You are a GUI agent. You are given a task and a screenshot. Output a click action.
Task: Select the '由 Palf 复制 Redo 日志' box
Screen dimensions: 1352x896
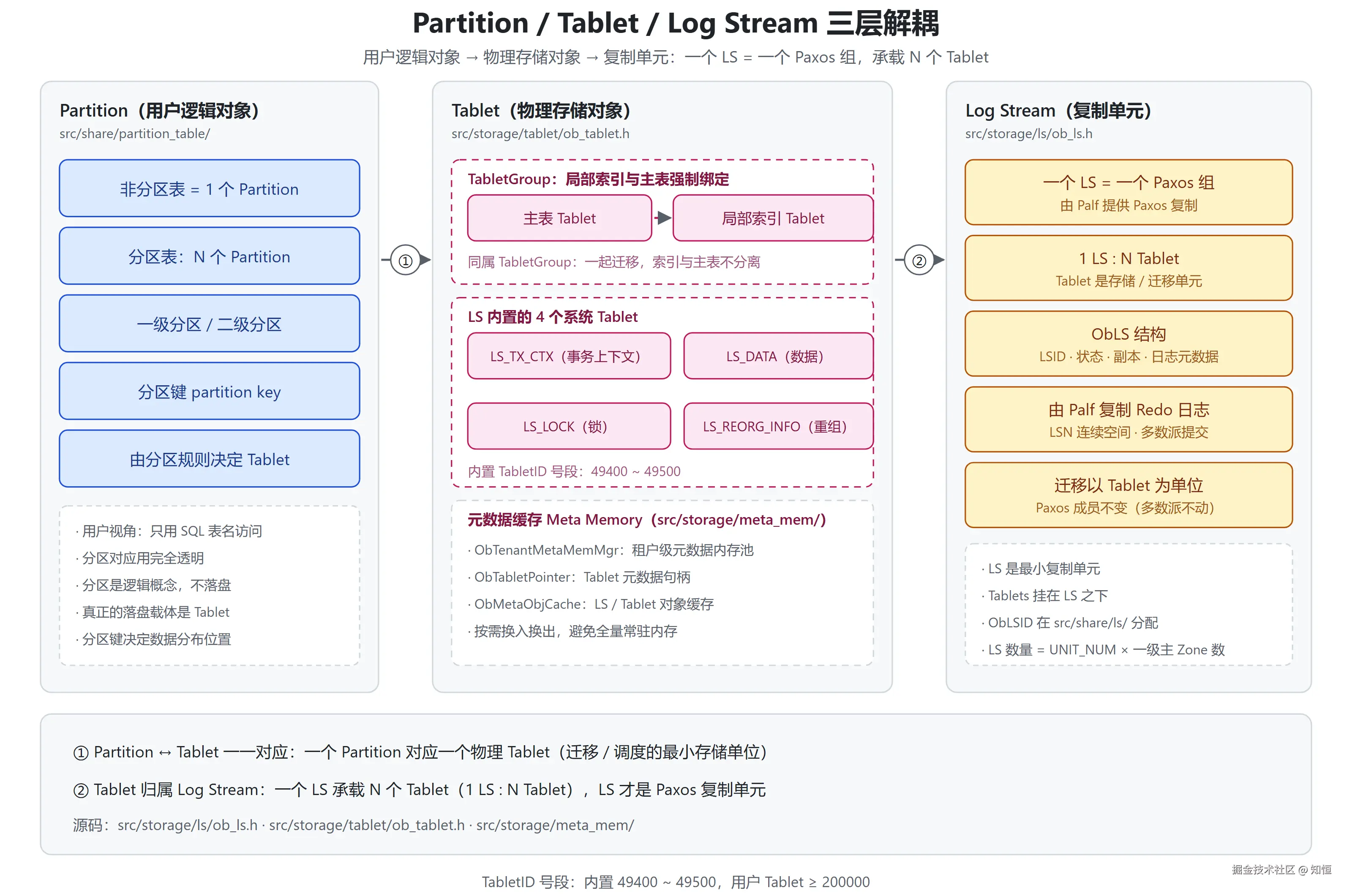pos(1128,419)
